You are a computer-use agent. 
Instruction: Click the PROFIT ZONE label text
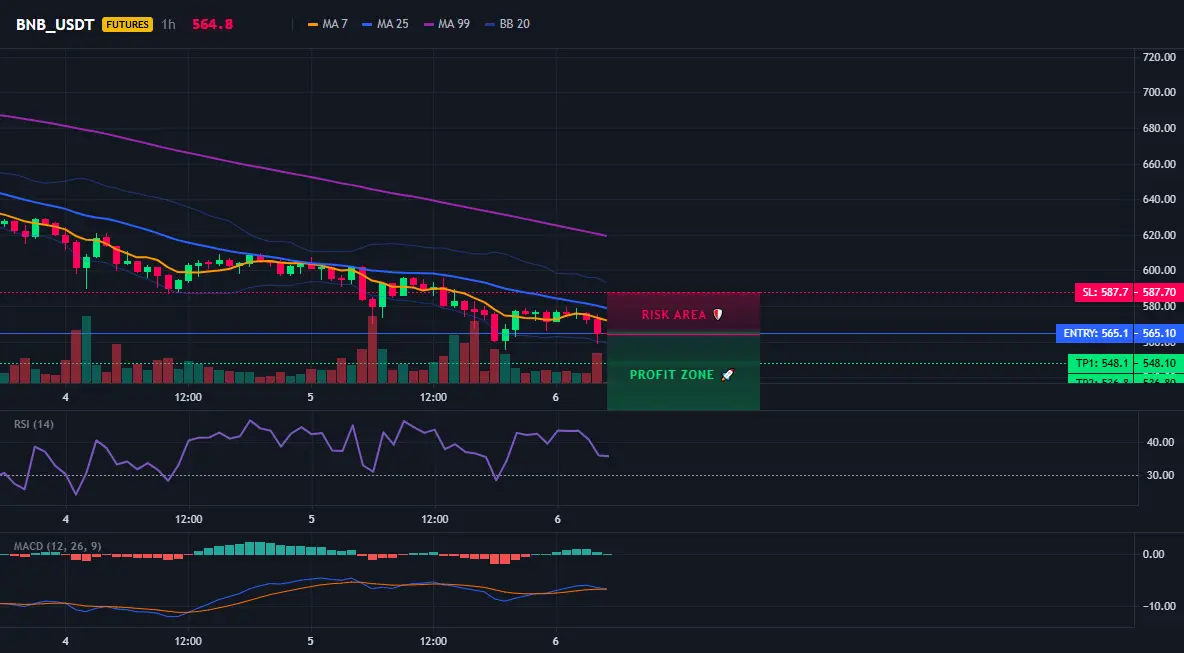coord(671,374)
